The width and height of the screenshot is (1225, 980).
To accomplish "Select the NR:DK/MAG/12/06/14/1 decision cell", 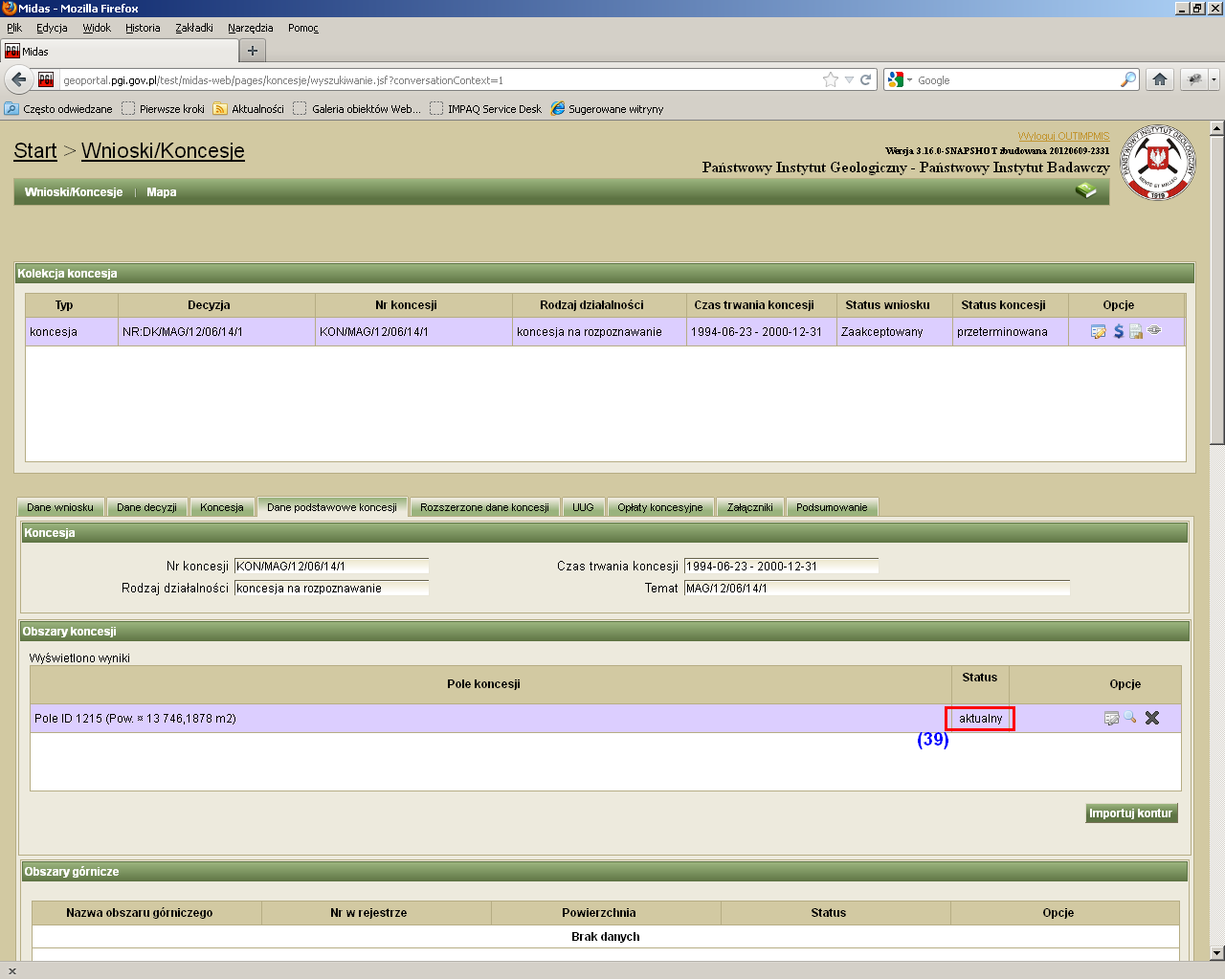I will (x=216, y=331).
